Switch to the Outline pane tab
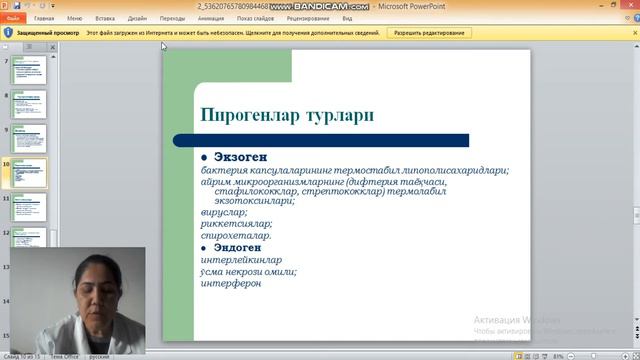Image resolution: width=640 pixels, height=360 pixels. click(29, 47)
